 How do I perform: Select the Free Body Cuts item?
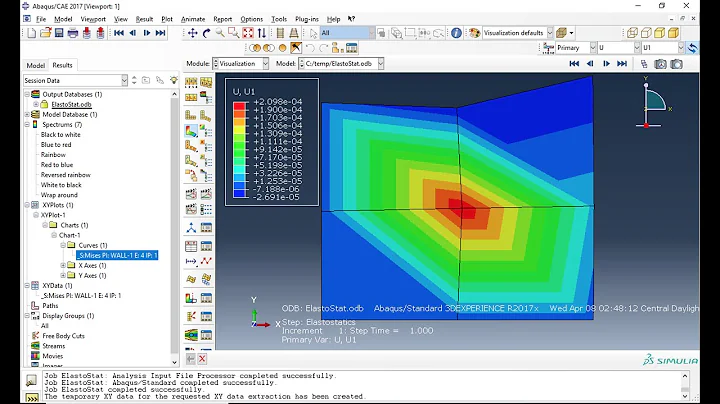pos(63,336)
